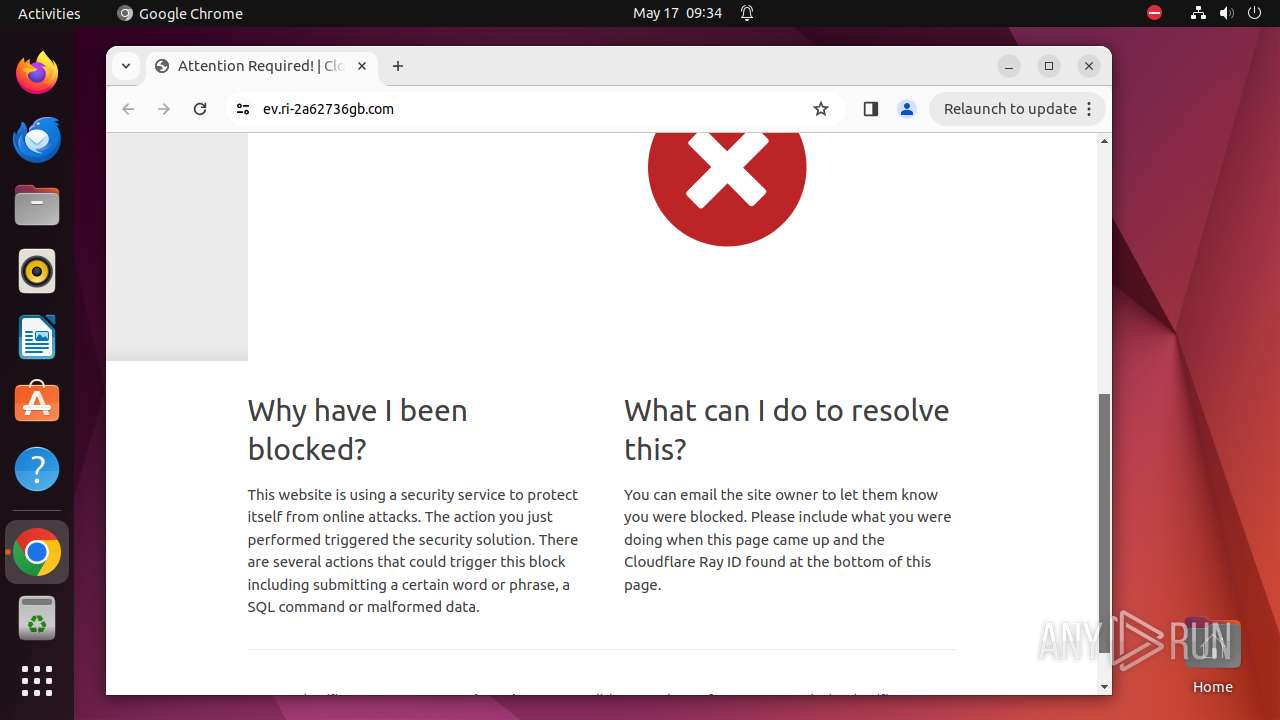1280x720 pixels.
Task: Launch LibreOffice Writer from the dock
Action: pyautogui.click(x=37, y=337)
